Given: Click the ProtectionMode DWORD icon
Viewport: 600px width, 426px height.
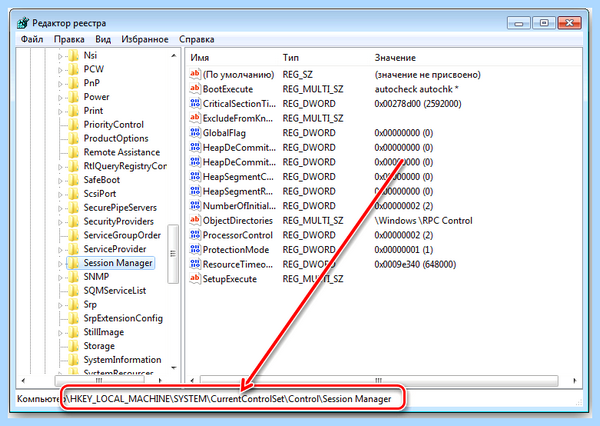Looking at the screenshot, I should pos(195,249).
